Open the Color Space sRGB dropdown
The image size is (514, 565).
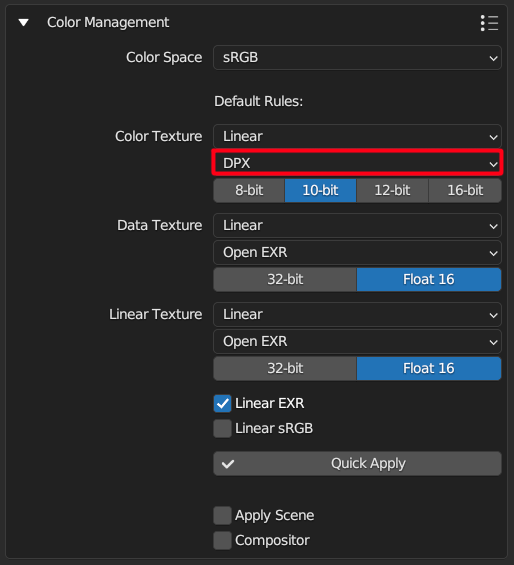[x=357, y=58]
